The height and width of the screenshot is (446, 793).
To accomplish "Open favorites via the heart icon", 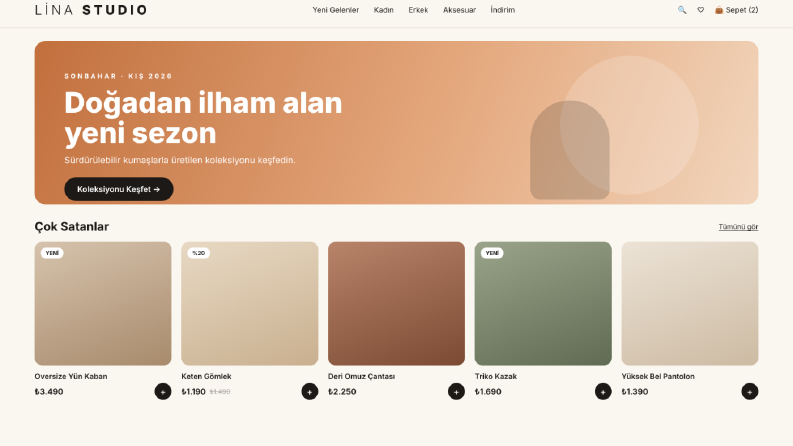I will [x=700, y=10].
